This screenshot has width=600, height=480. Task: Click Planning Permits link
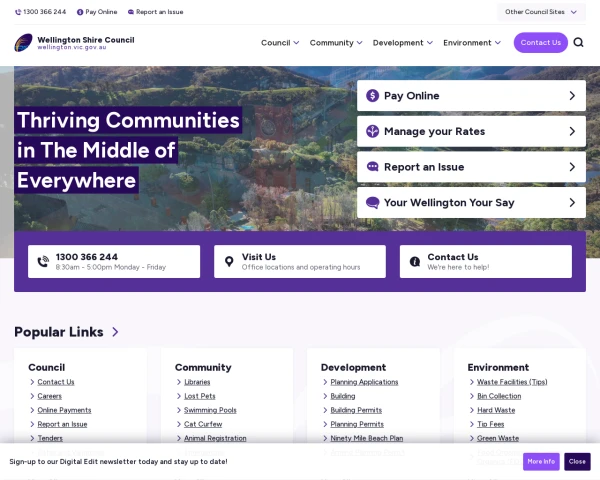(x=357, y=424)
